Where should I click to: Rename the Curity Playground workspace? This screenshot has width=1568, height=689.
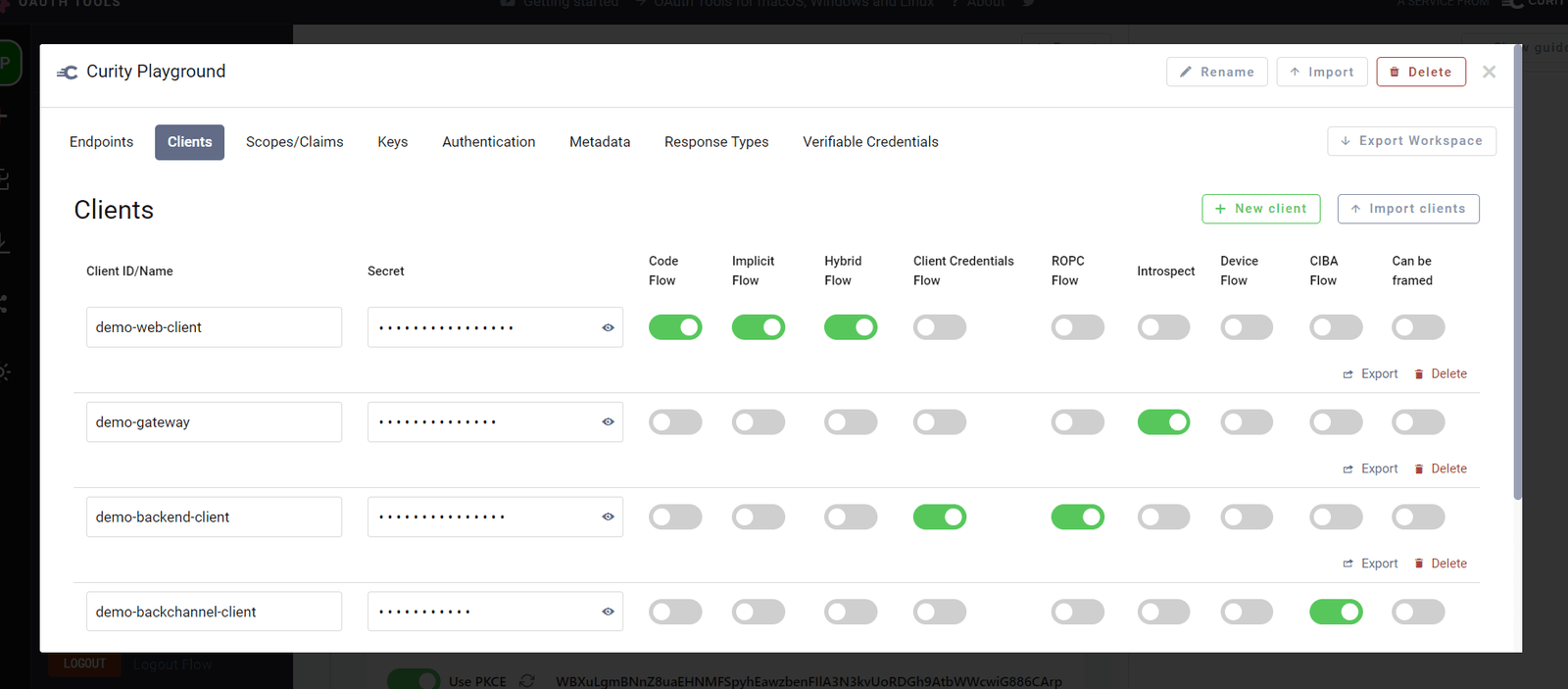1216,72
